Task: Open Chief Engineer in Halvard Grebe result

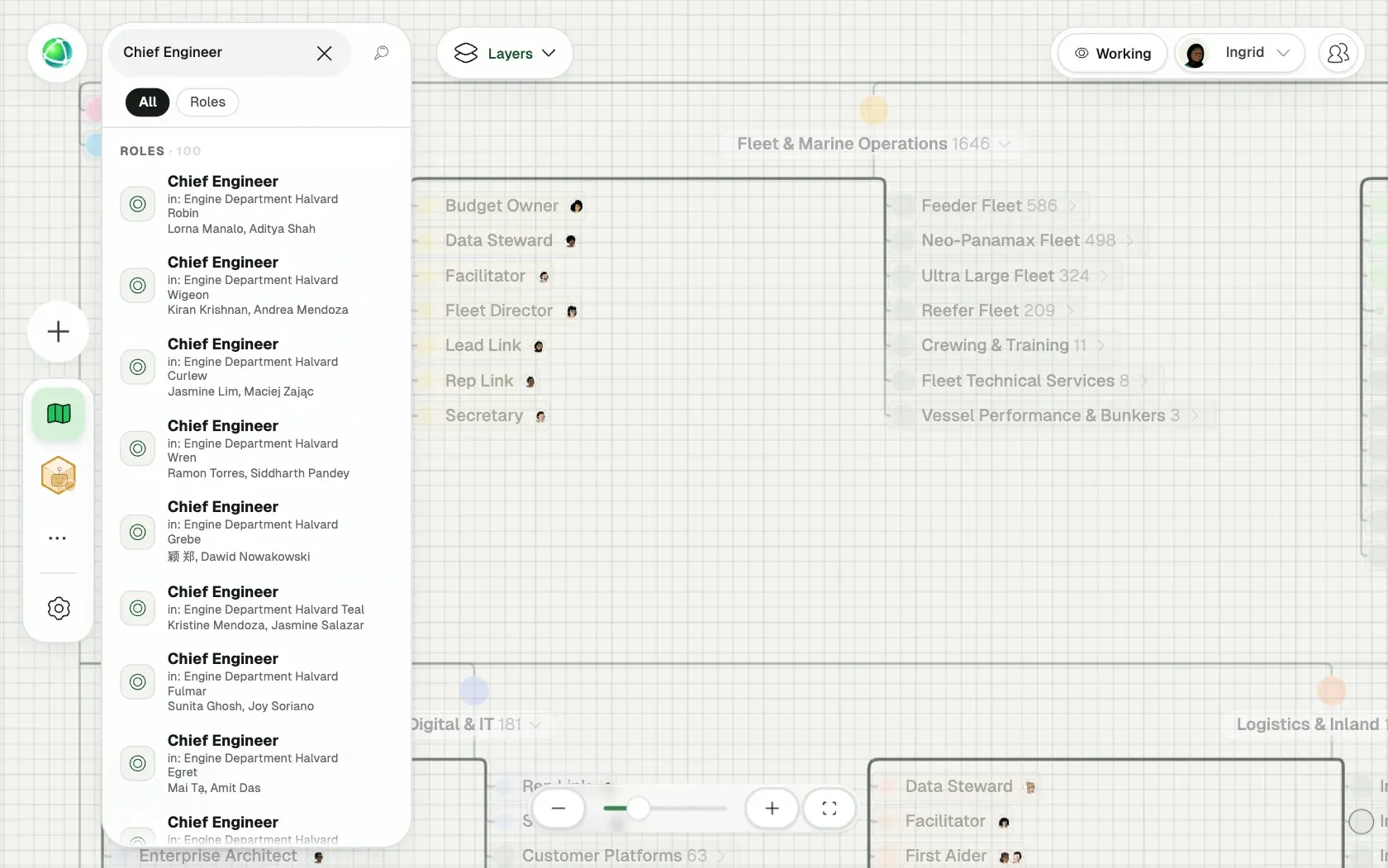Action: coord(256,532)
